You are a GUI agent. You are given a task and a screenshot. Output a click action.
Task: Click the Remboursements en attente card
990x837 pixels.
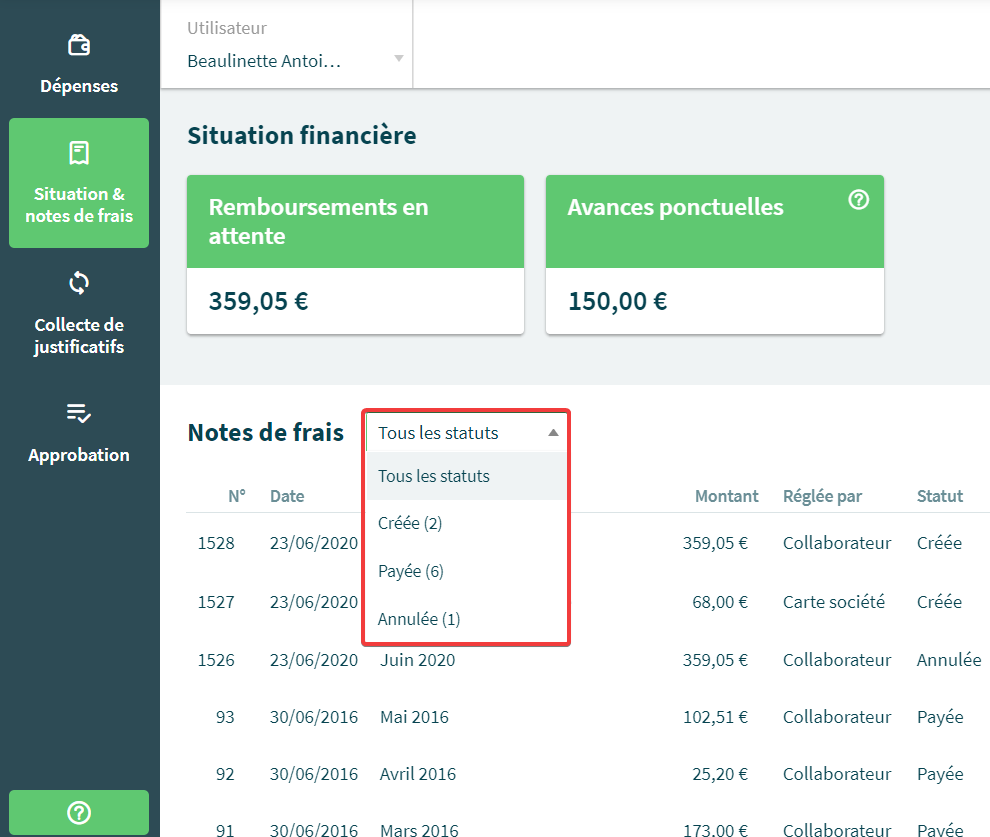355,254
